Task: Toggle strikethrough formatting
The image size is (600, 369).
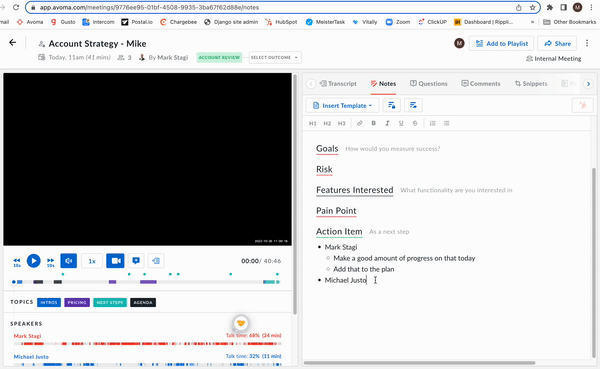Action: point(415,123)
